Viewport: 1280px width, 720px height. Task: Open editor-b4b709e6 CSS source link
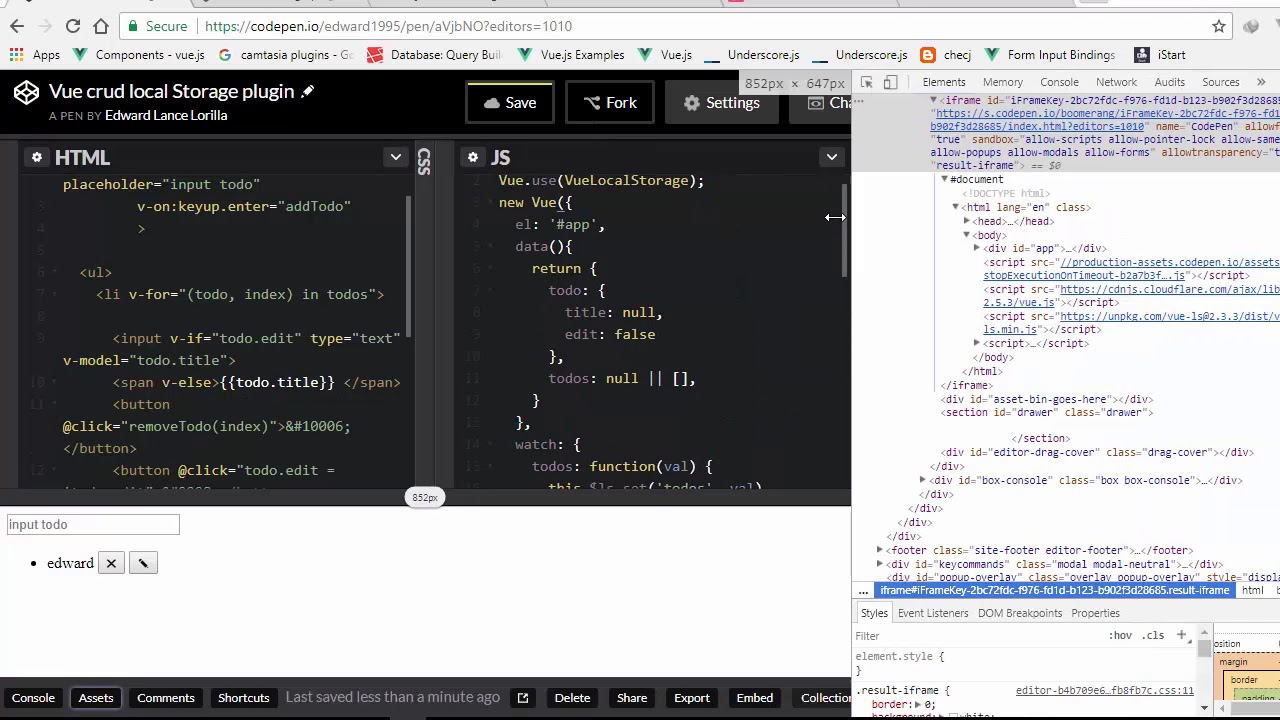[1104, 690]
